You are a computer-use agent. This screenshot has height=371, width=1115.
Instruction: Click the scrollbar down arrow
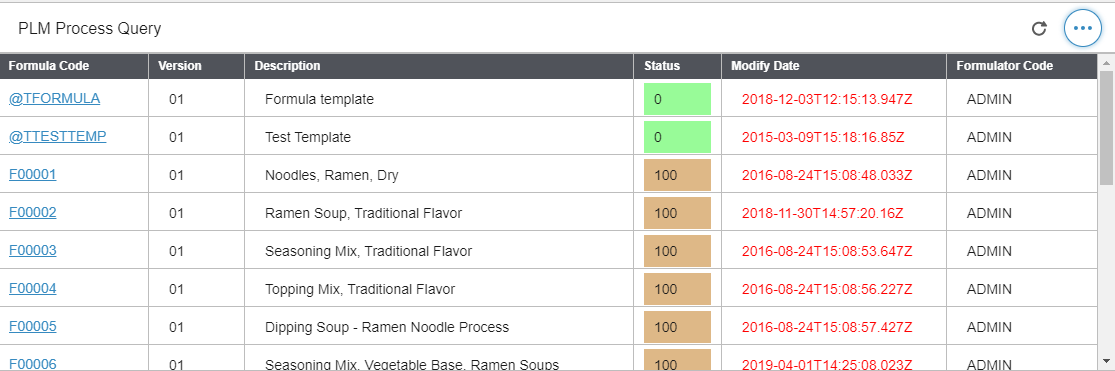[x=1107, y=360]
